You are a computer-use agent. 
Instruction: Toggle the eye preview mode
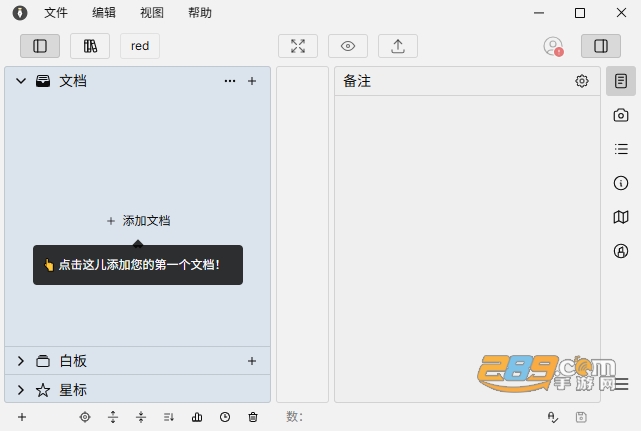[348, 46]
